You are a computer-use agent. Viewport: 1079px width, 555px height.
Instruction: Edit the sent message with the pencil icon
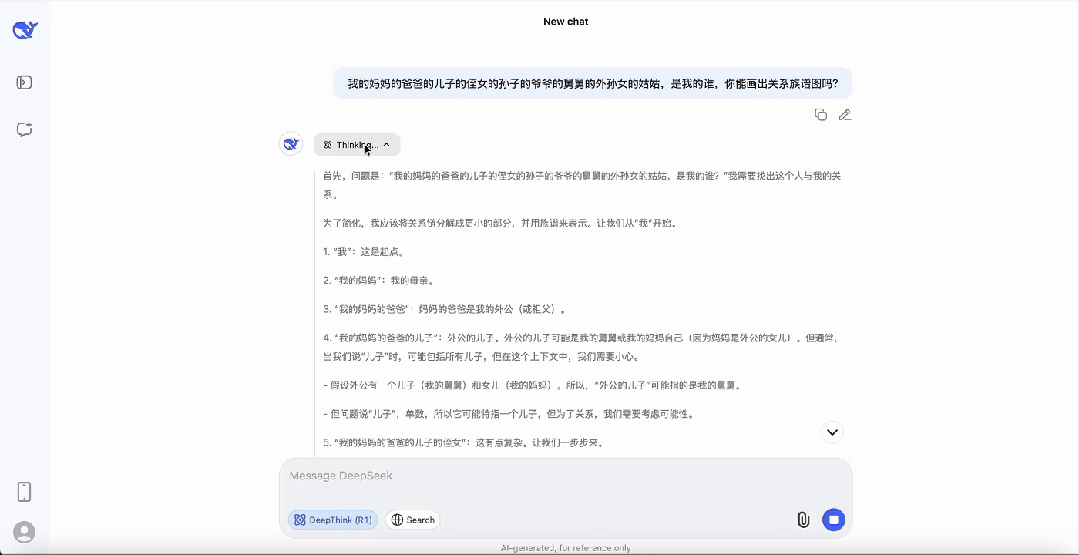point(845,115)
